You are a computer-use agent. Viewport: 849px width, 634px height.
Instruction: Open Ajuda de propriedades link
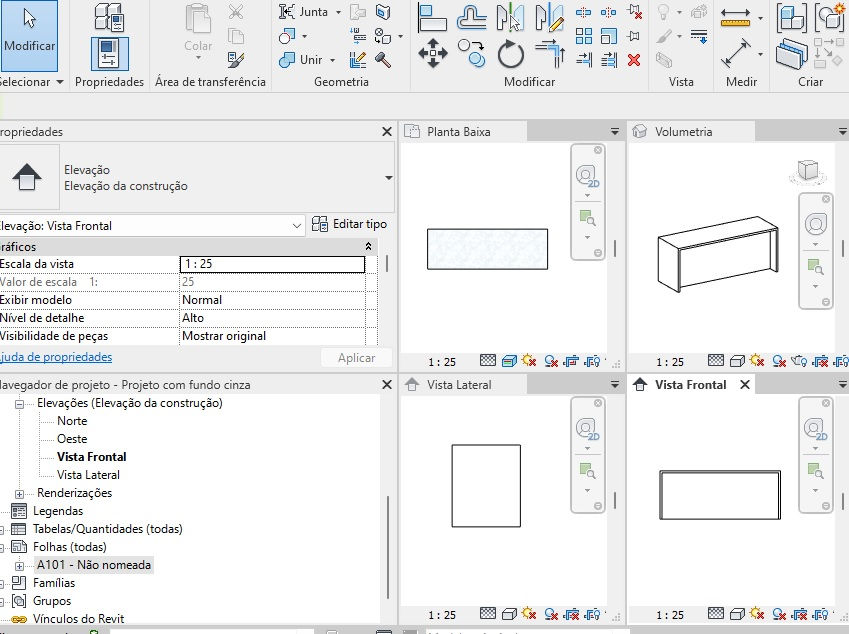tap(56, 357)
